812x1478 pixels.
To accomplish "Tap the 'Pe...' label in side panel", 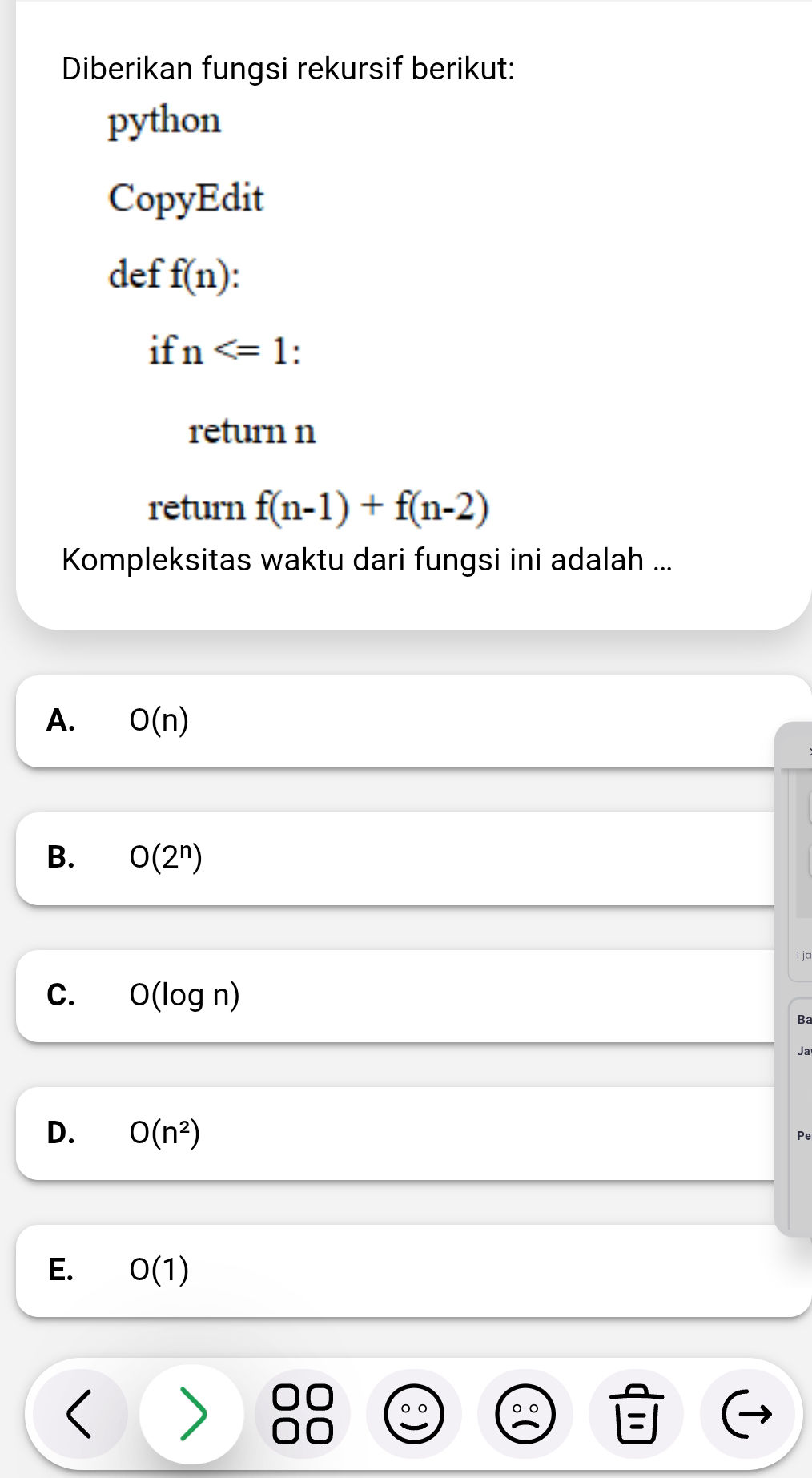I will click(803, 1135).
